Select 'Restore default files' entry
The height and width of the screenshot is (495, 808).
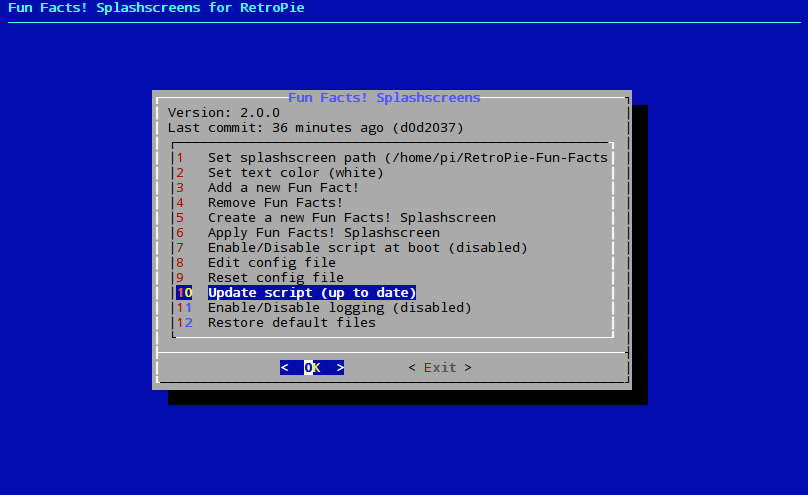(x=276, y=322)
